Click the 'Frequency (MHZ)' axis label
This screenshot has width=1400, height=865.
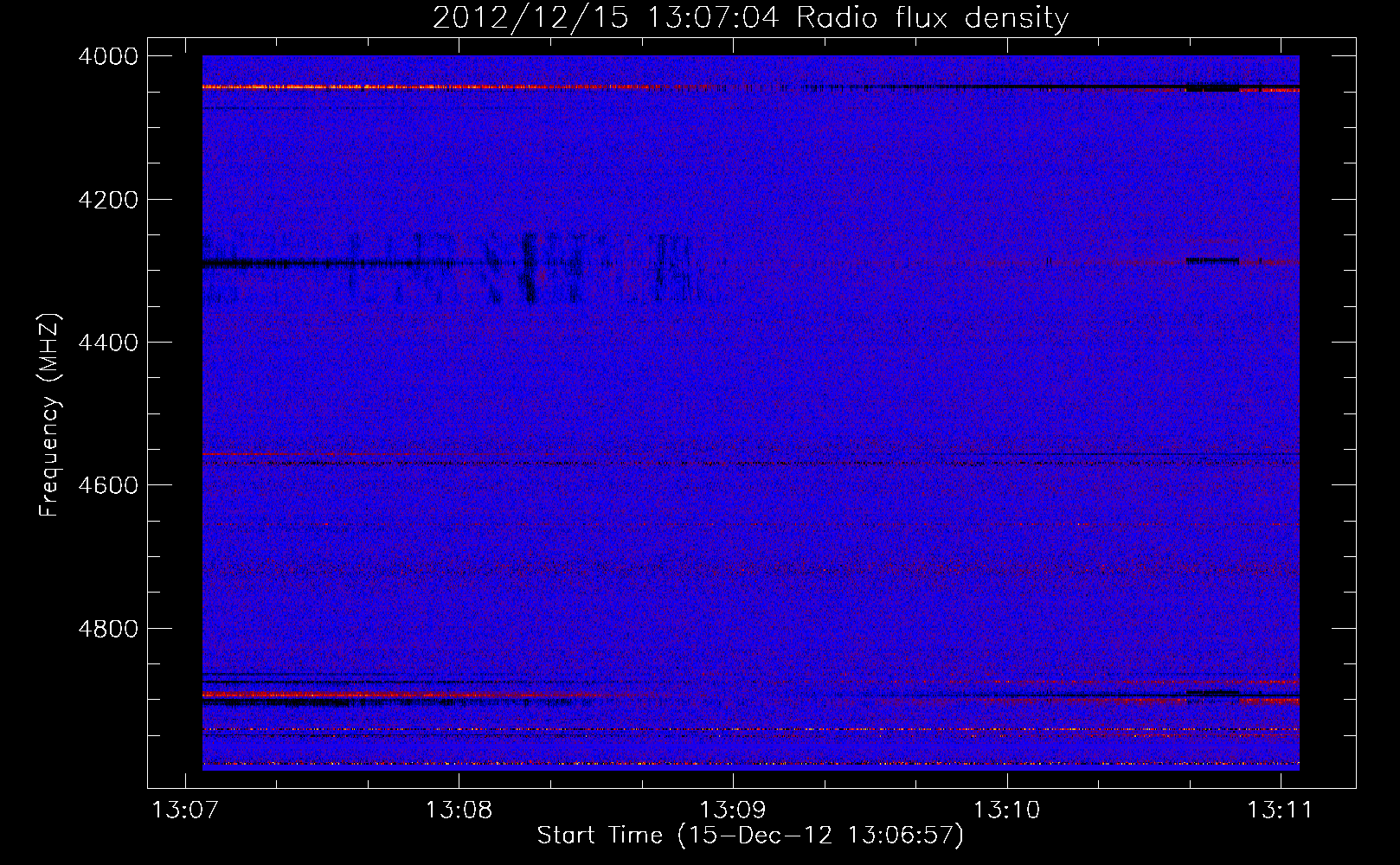click(x=49, y=415)
